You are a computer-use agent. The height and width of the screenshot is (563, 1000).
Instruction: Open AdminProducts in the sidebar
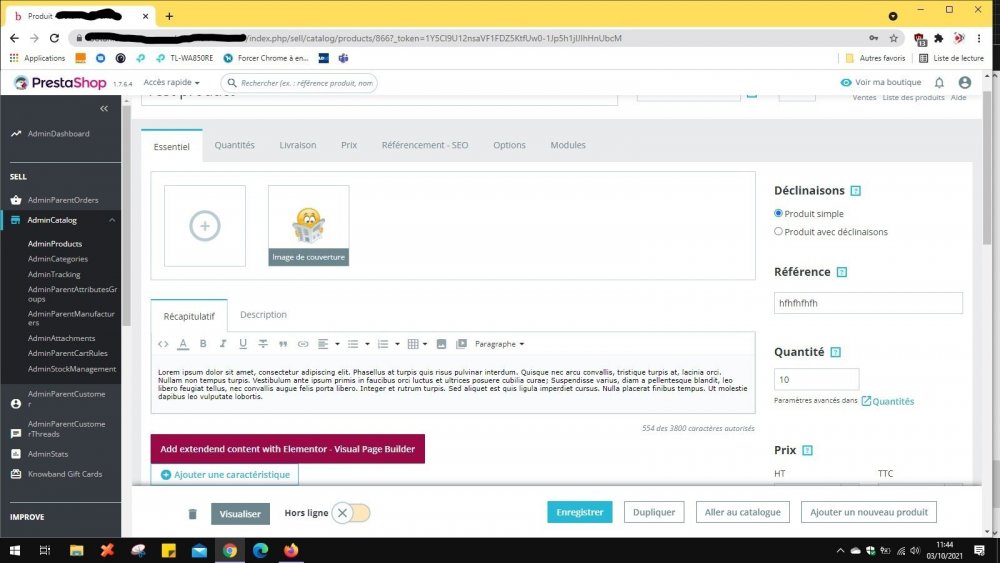[55, 244]
